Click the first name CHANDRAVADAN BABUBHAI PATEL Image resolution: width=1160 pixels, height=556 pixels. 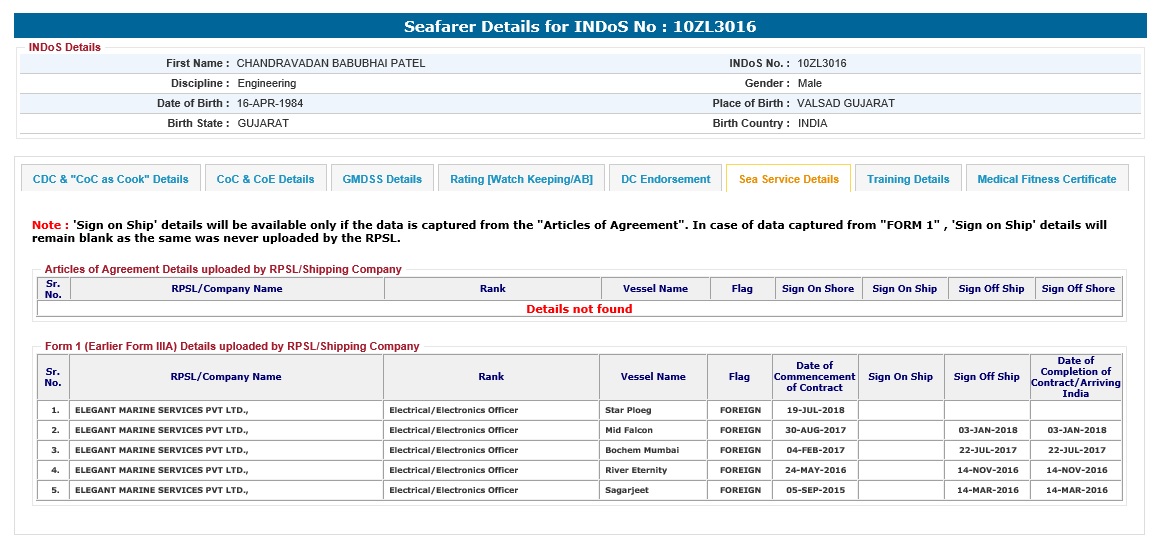click(330, 64)
